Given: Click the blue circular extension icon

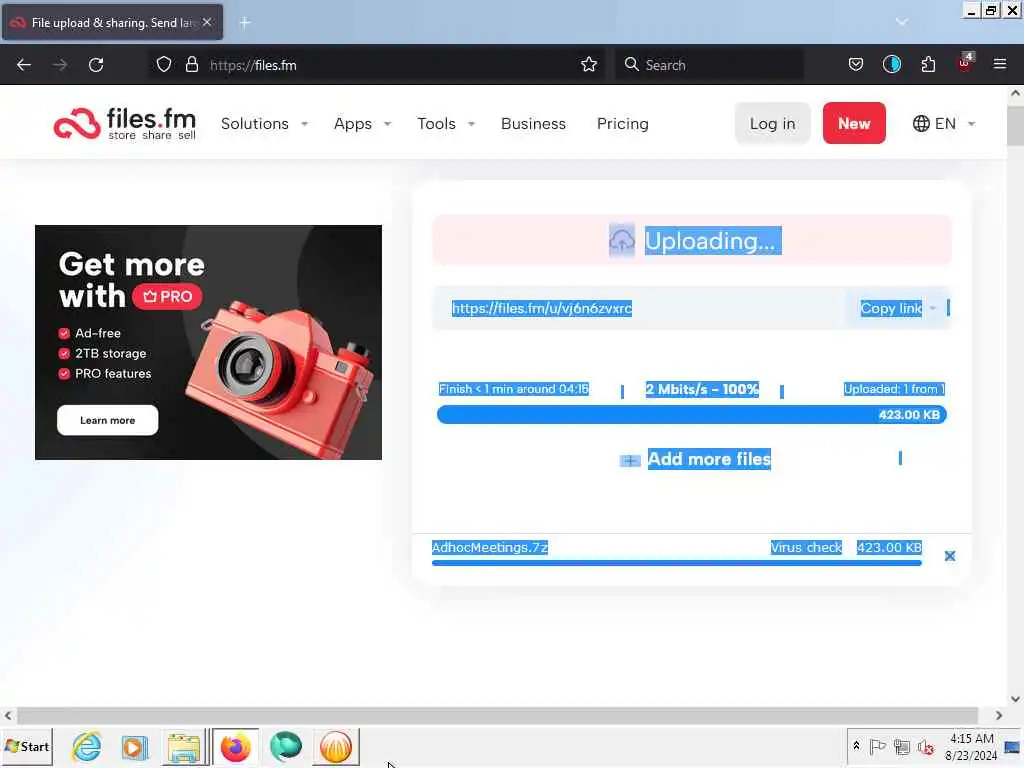Looking at the screenshot, I should 891,64.
